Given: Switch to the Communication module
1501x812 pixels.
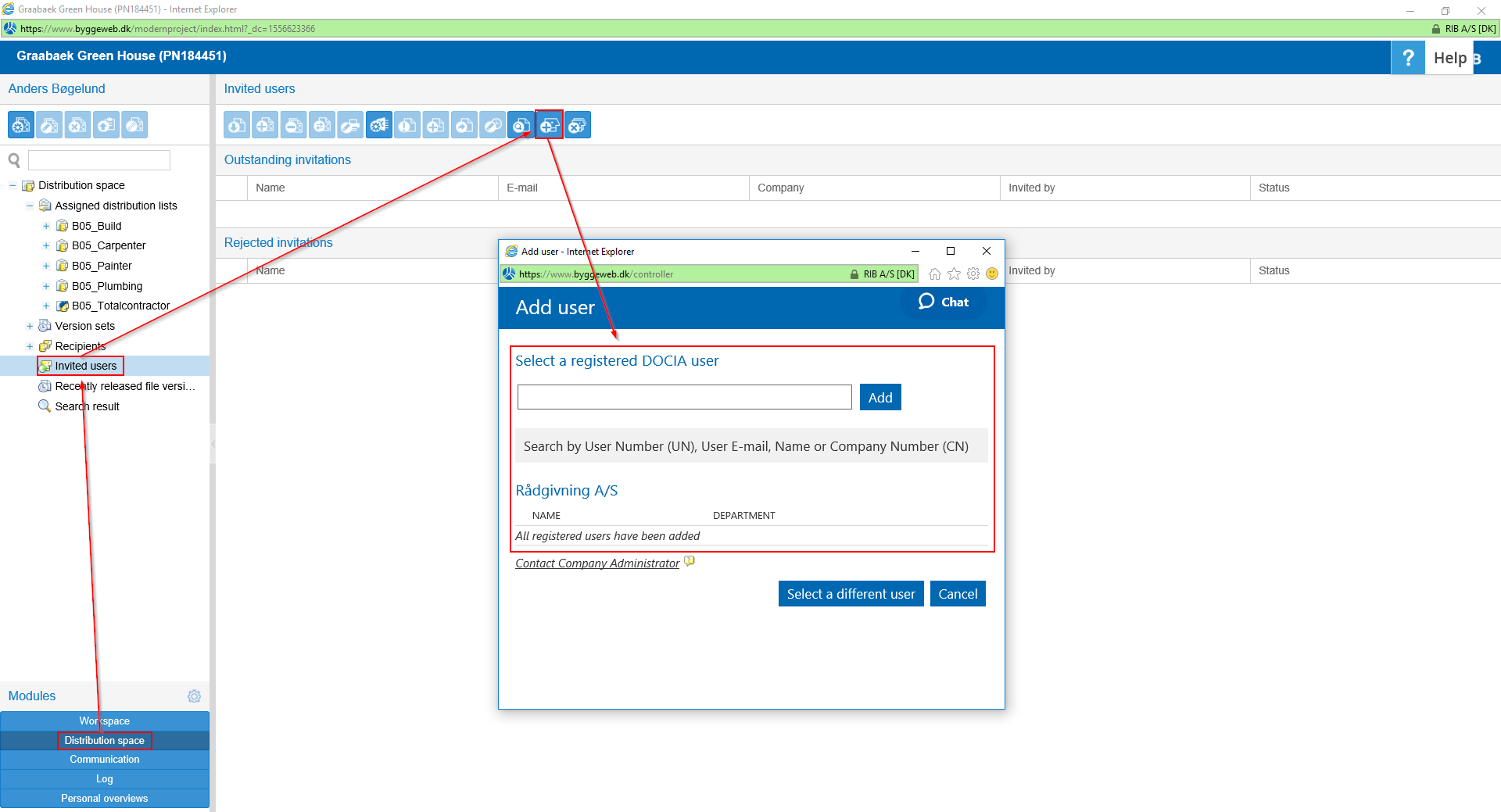Looking at the screenshot, I should click(x=104, y=759).
